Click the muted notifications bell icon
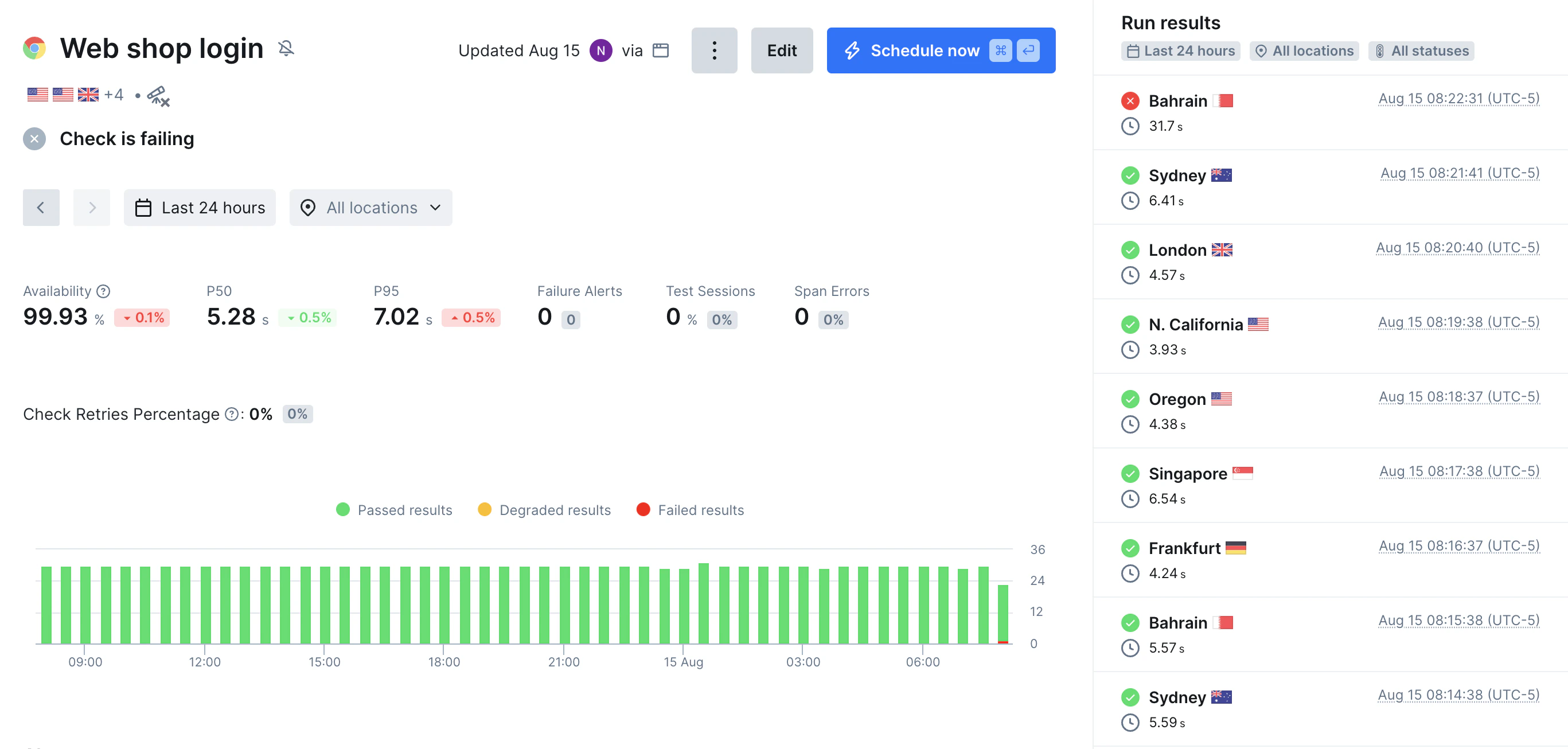Screen dimensions: 1568x749 286,49
